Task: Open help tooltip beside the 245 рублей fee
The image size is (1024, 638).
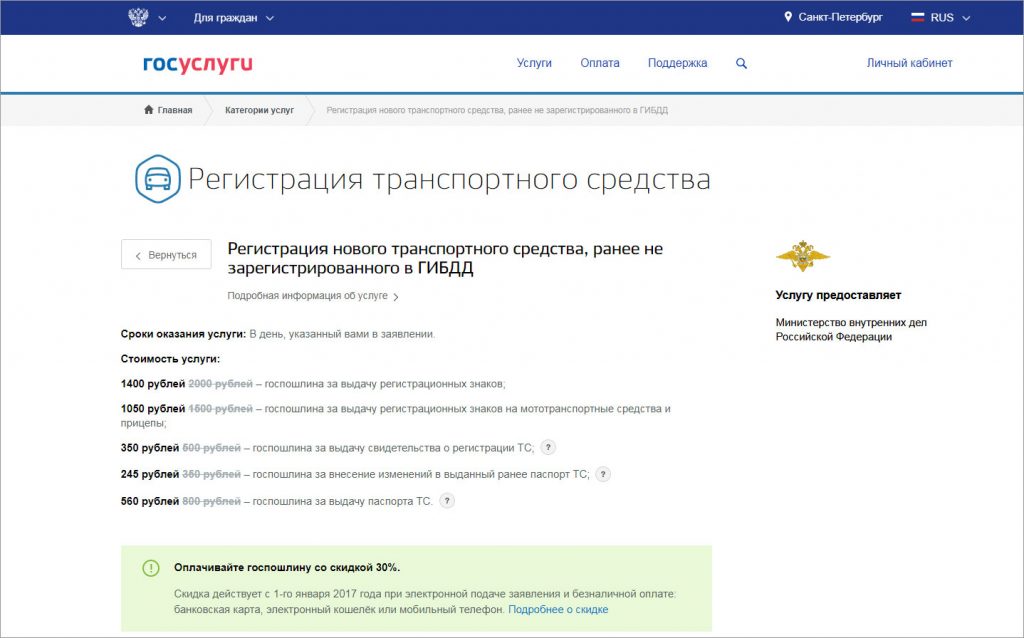Action: tap(602, 475)
